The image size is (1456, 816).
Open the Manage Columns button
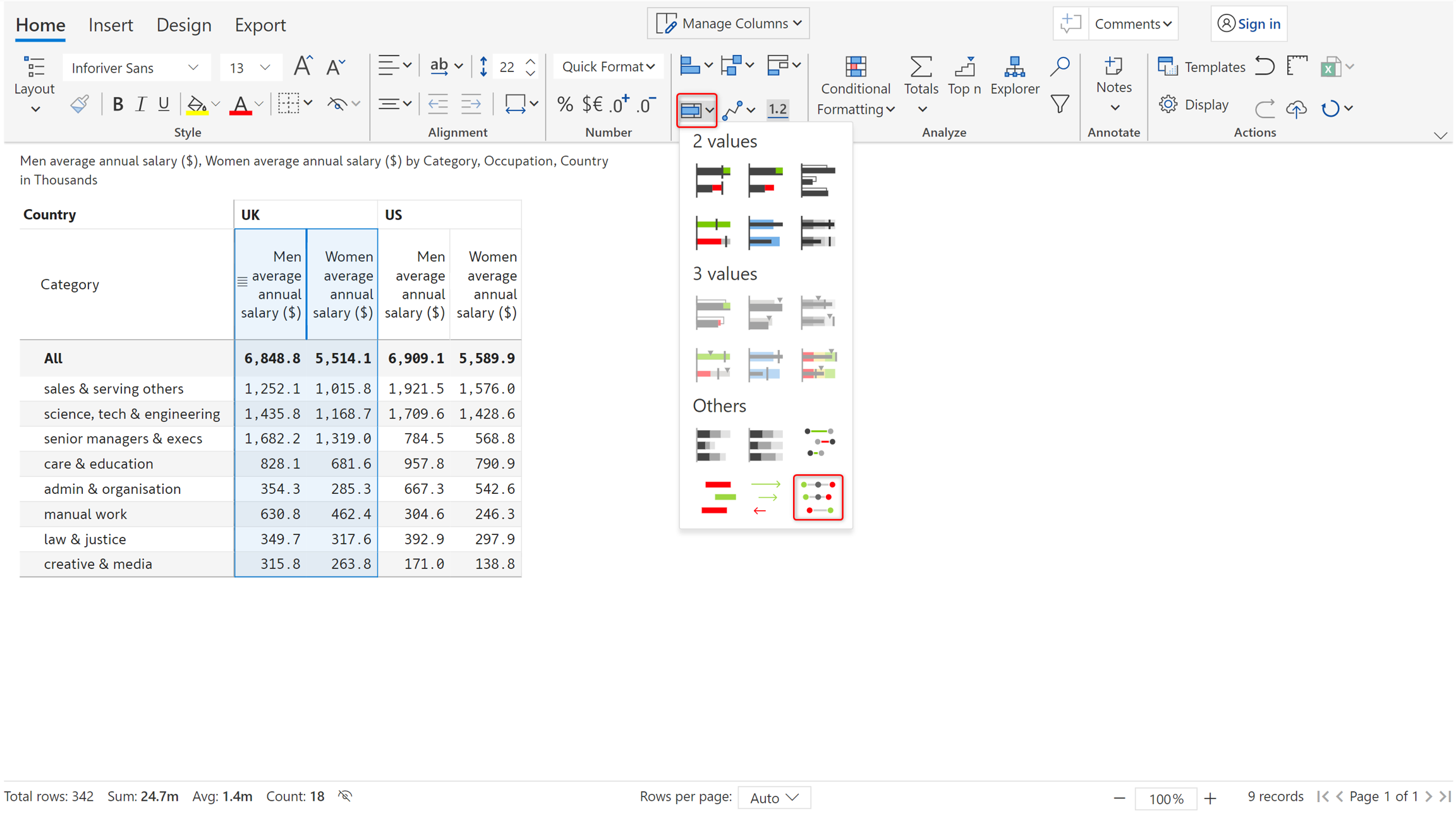pyautogui.click(x=728, y=23)
